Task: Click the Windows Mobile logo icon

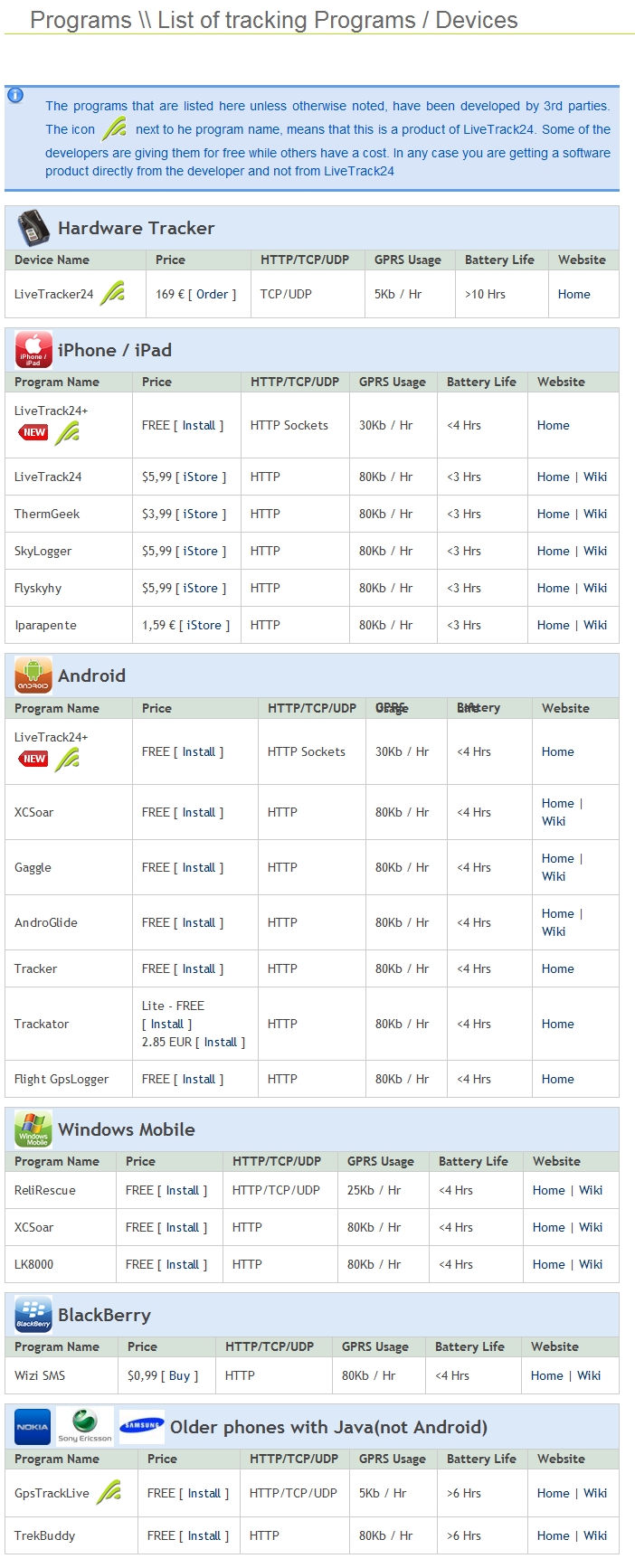Action: point(33,1129)
